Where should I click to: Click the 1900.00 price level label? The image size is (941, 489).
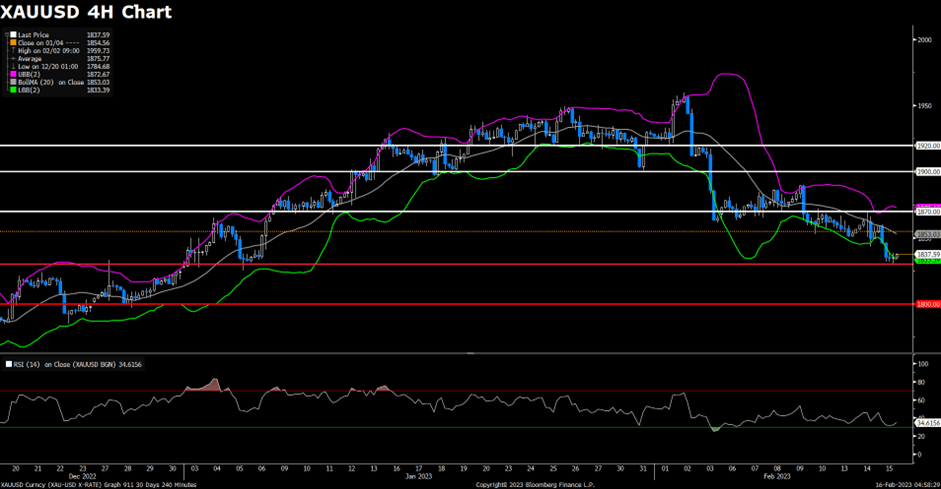tap(927, 171)
